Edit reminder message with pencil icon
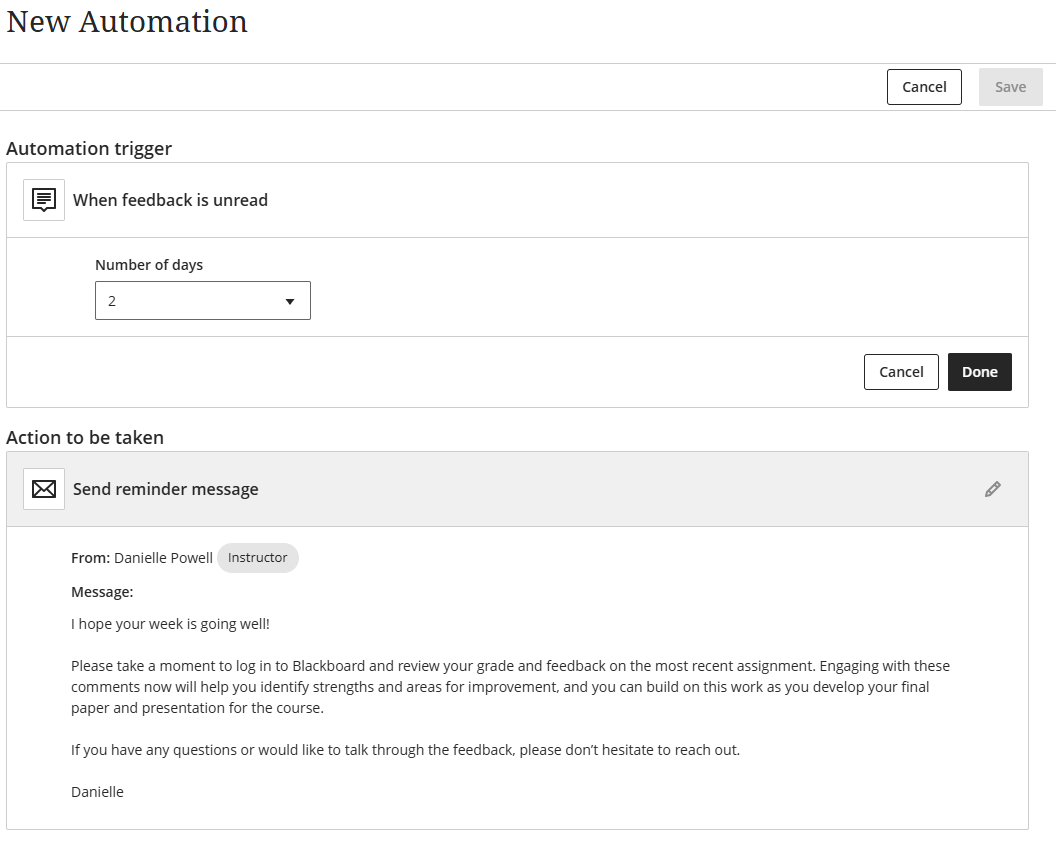1056x853 pixels. point(992,489)
